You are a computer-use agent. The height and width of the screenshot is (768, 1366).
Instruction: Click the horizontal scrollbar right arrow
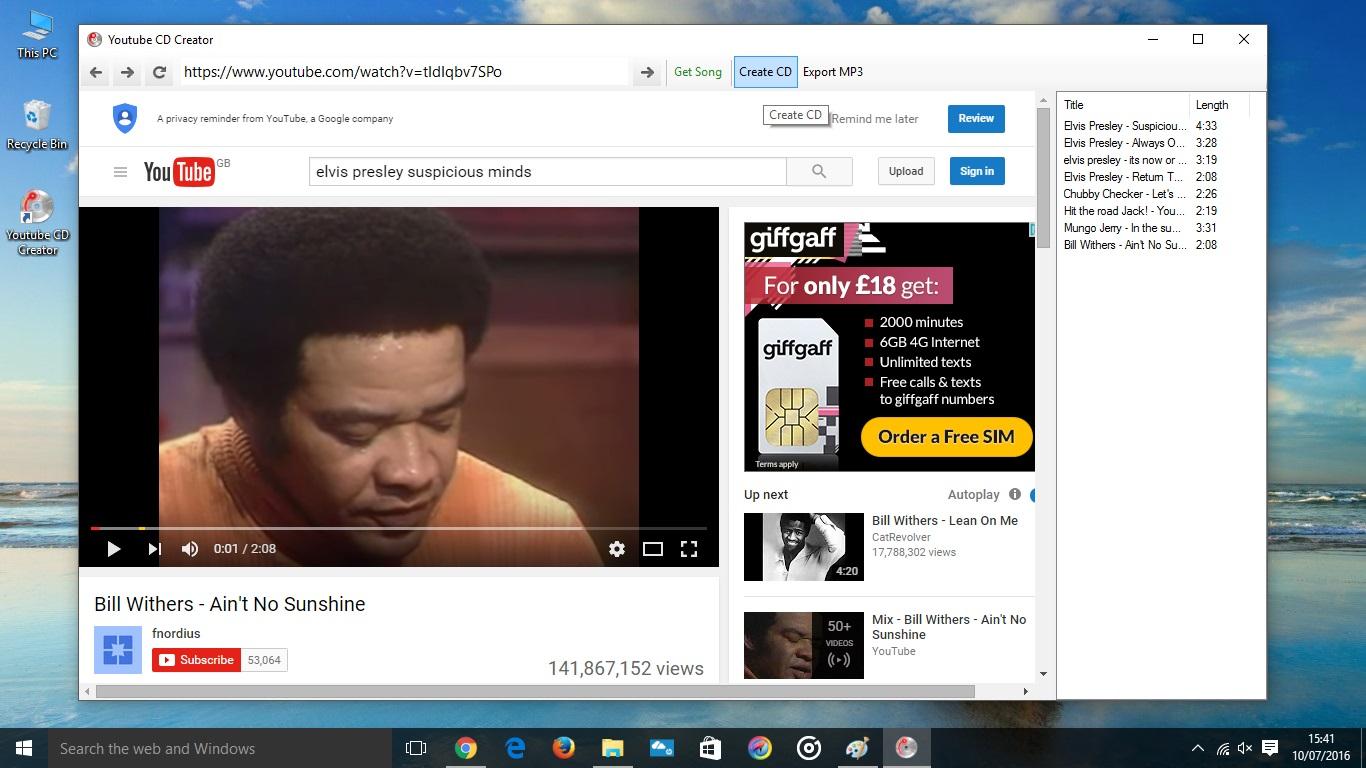(x=1025, y=691)
